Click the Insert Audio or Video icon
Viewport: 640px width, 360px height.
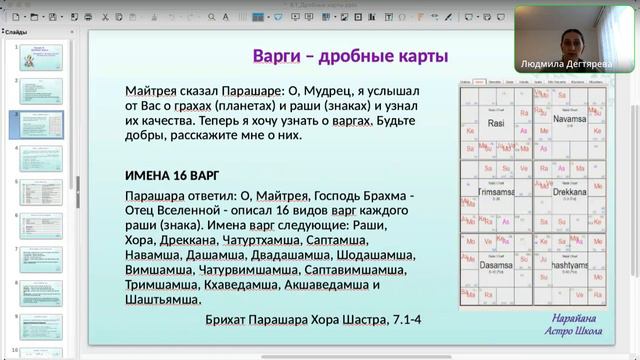click(358, 17)
